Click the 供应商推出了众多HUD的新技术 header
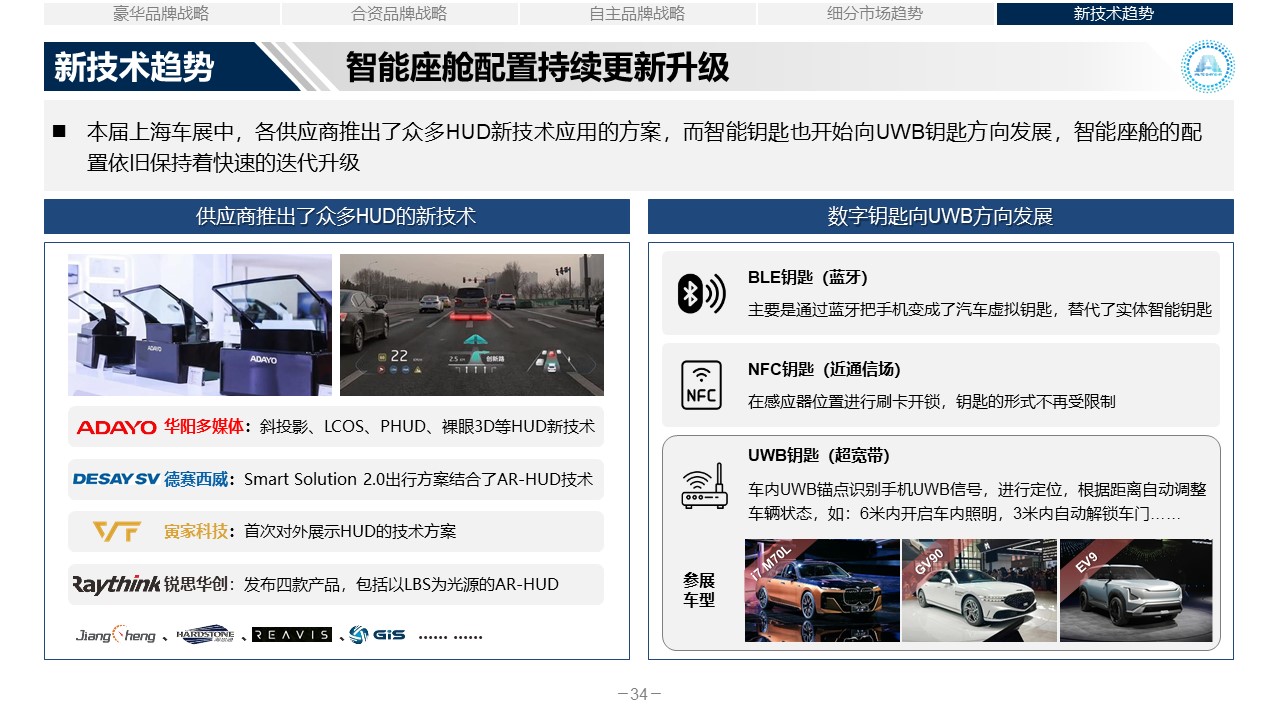Image resolution: width=1280 pixels, height=720 pixels. 337,216
